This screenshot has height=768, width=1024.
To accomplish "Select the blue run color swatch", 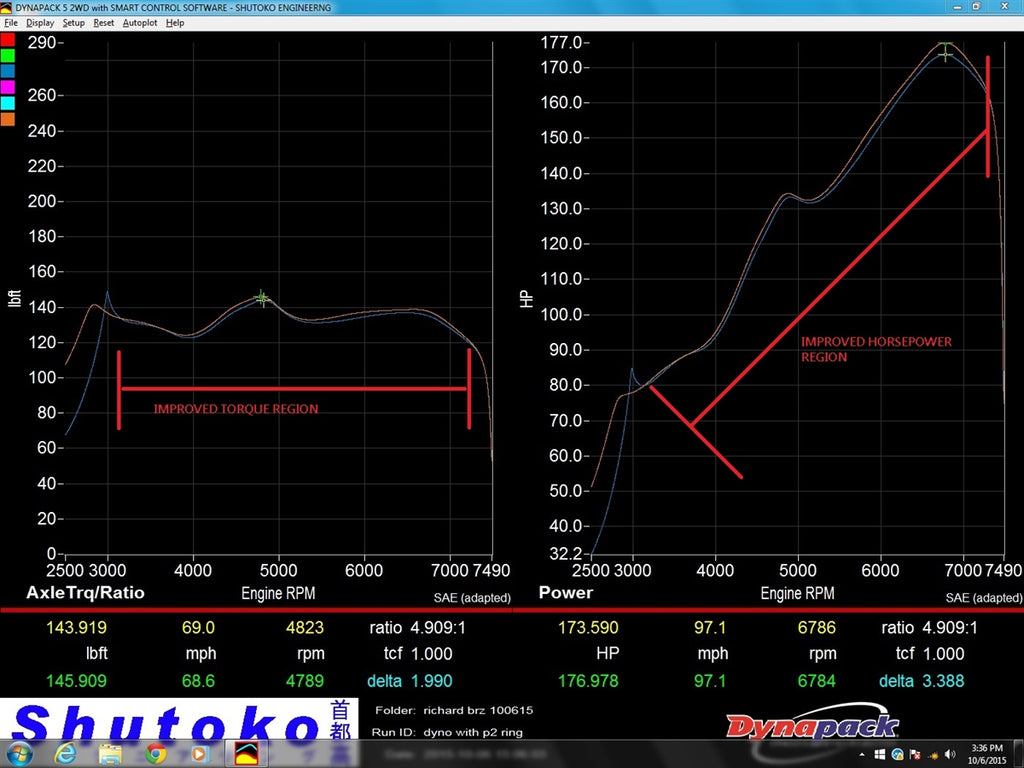I will (7, 72).
